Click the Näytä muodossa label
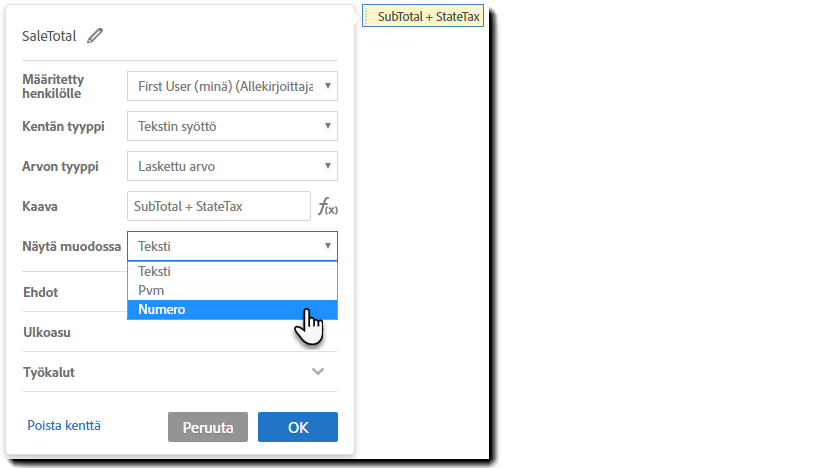Viewport: 830px width, 468px height. point(71,246)
